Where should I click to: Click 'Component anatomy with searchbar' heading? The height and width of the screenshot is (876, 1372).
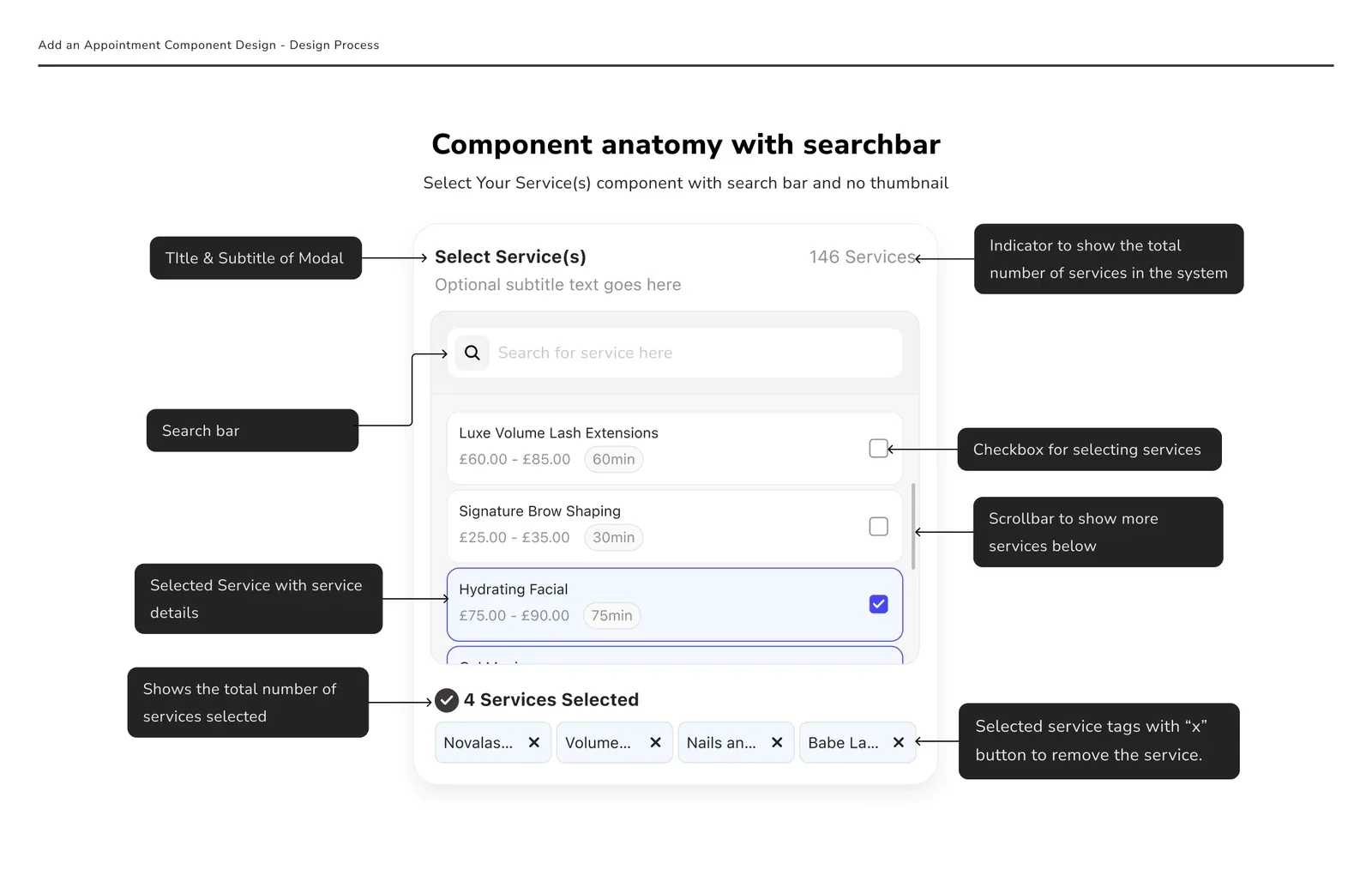pyautogui.click(x=686, y=144)
